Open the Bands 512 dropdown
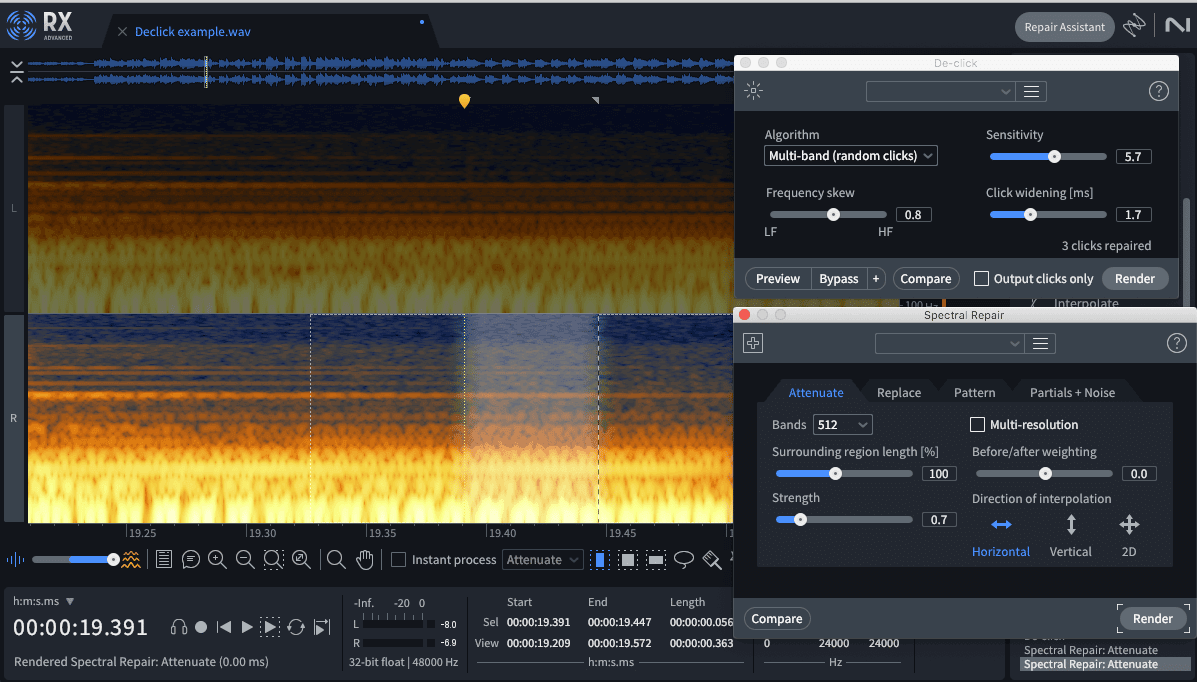The width and height of the screenshot is (1197, 682). pyautogui.click(x=842, y=425)
